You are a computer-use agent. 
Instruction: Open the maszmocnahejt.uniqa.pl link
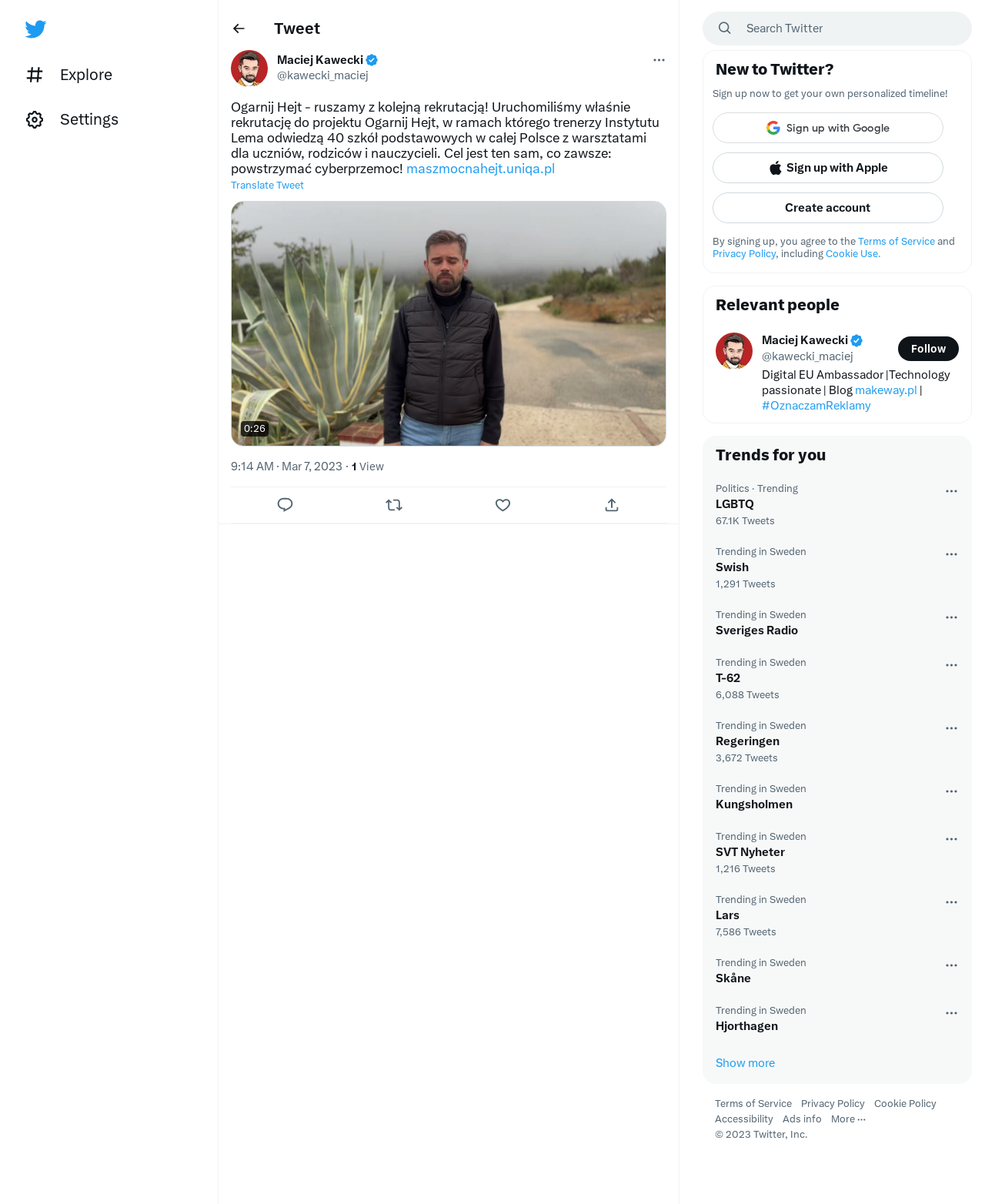(x=480, y=169)
